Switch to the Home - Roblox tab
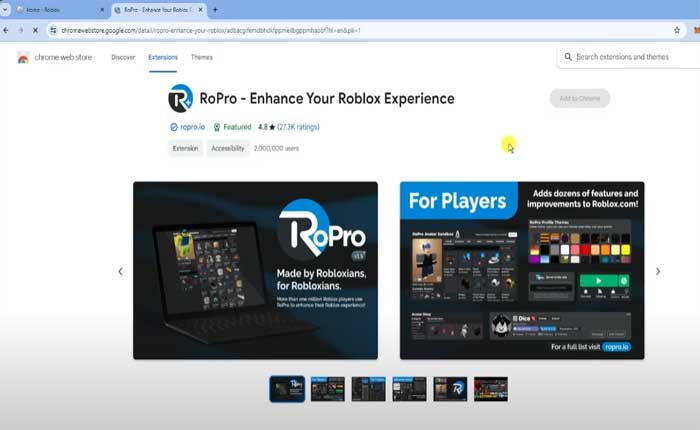The image size is (700, 430). point(60,9)
